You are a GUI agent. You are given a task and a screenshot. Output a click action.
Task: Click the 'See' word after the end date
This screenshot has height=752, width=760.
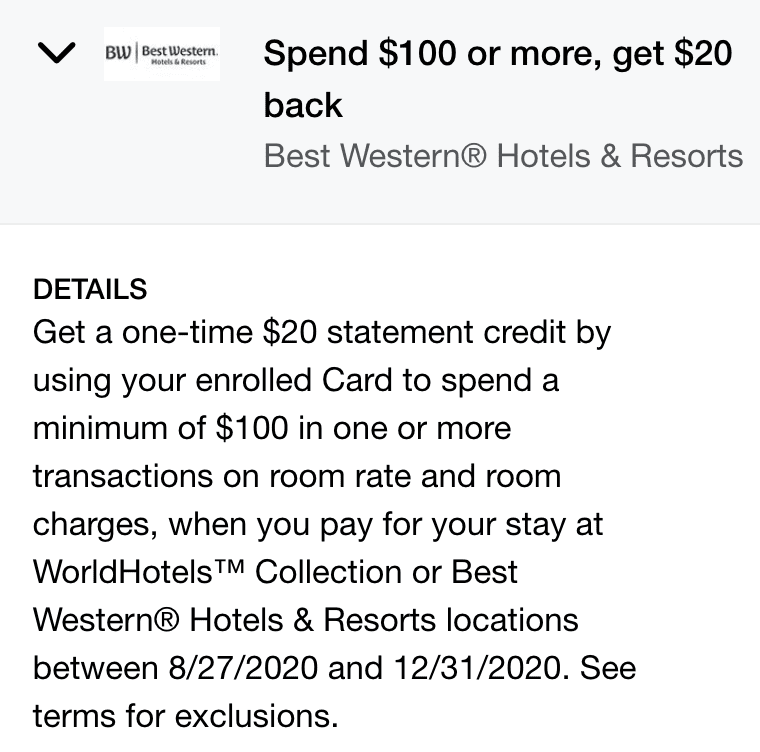pyautogui.click(x=608, y=668)
